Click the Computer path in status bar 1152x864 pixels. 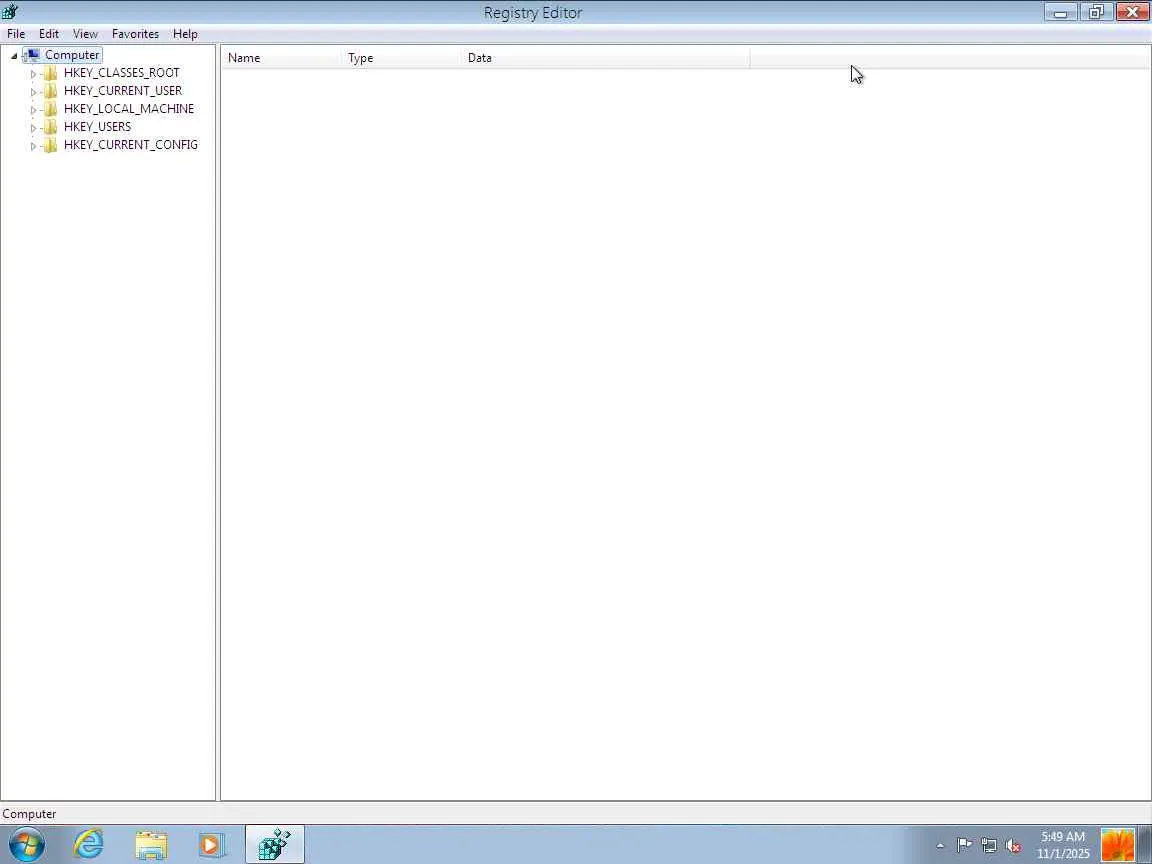tap(29, 814)
